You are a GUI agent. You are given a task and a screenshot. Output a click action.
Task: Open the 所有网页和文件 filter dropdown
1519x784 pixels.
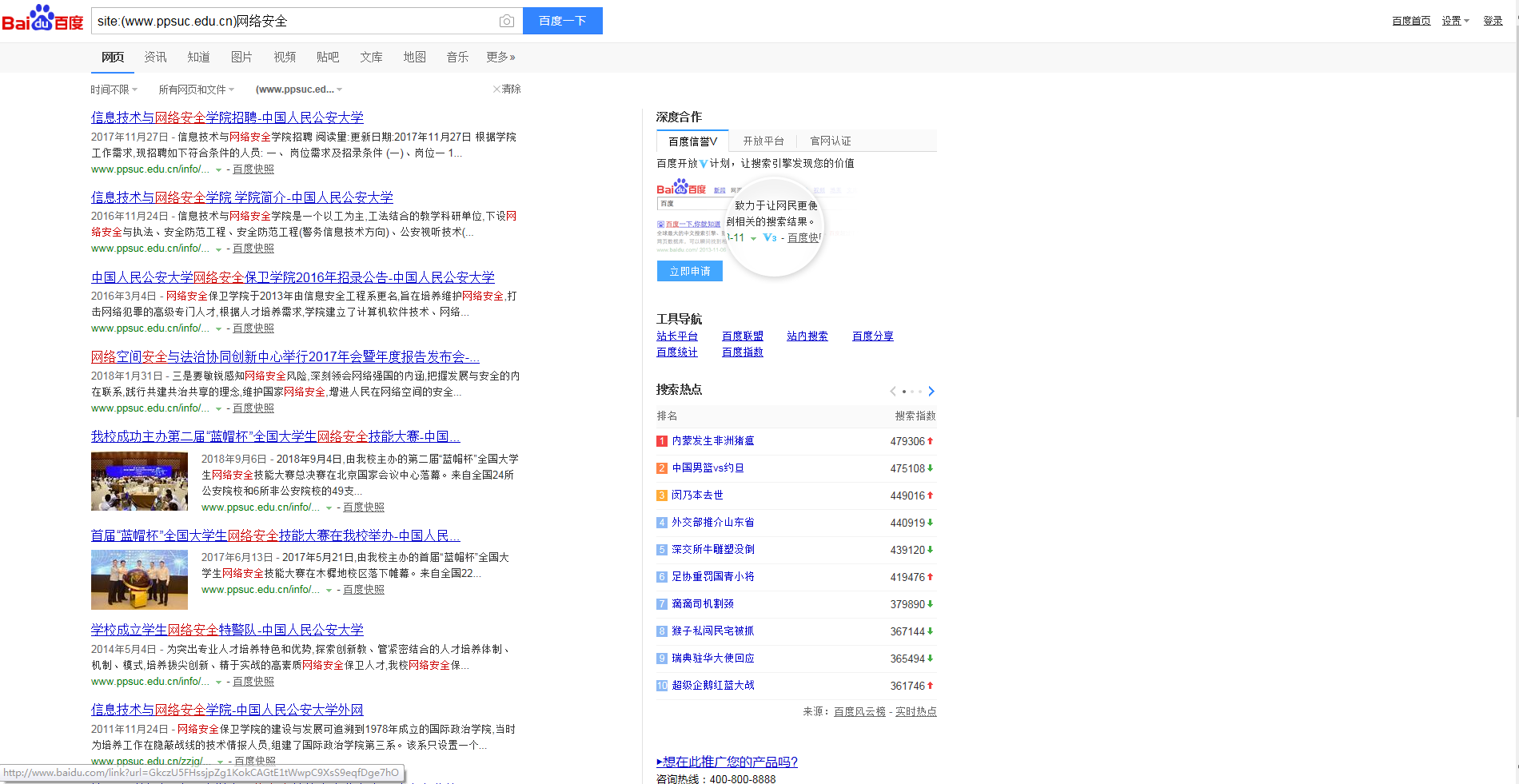(x=197, y=90)
